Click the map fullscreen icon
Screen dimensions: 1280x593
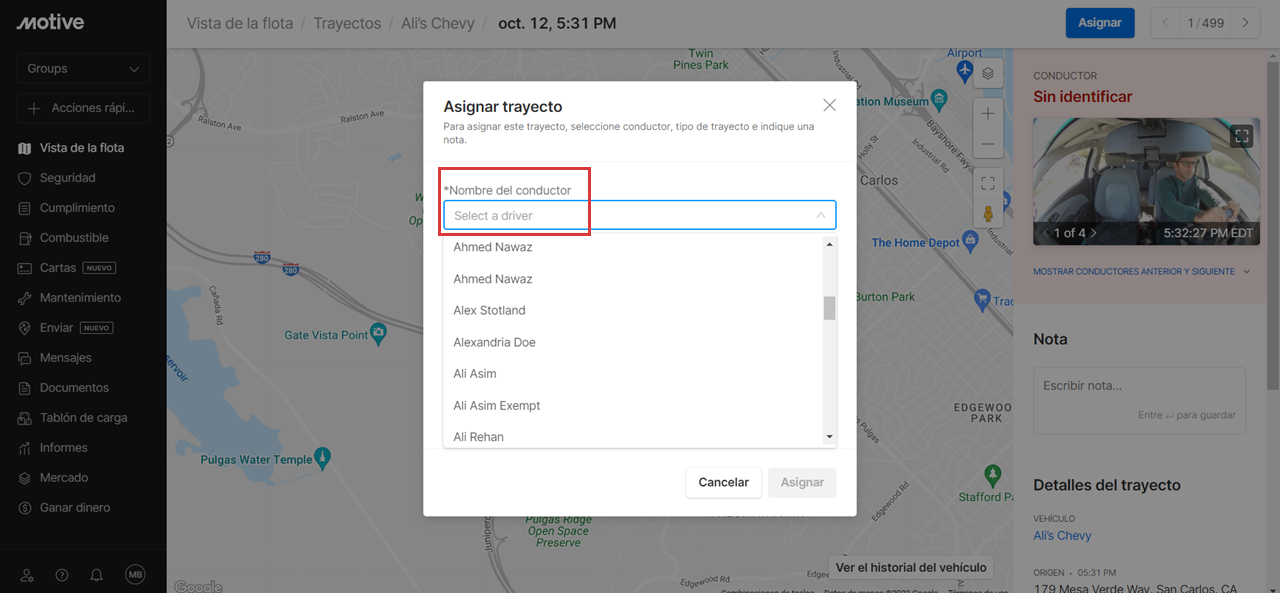click(987, 183)
